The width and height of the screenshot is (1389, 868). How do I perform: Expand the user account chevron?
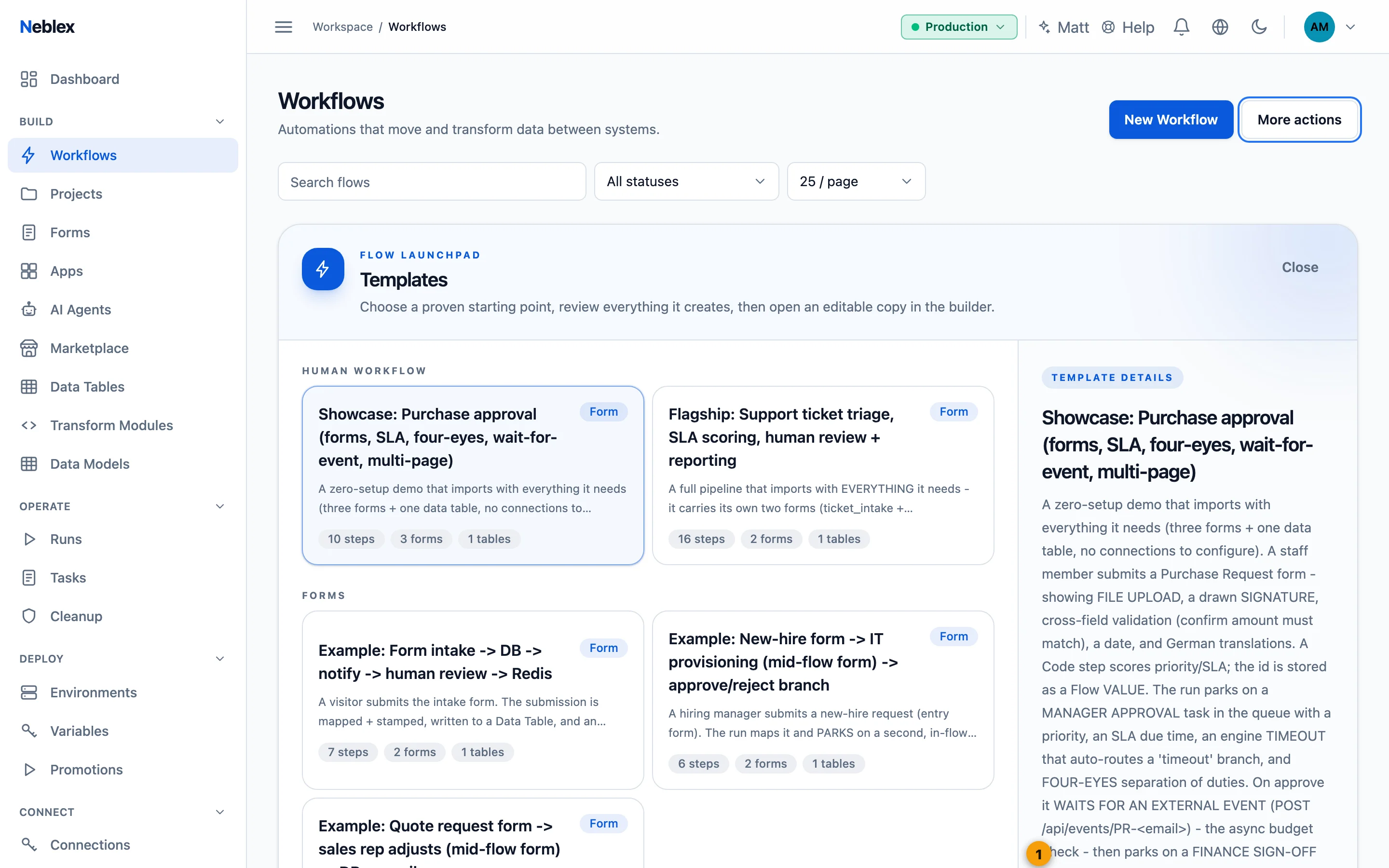(1350, 27)
